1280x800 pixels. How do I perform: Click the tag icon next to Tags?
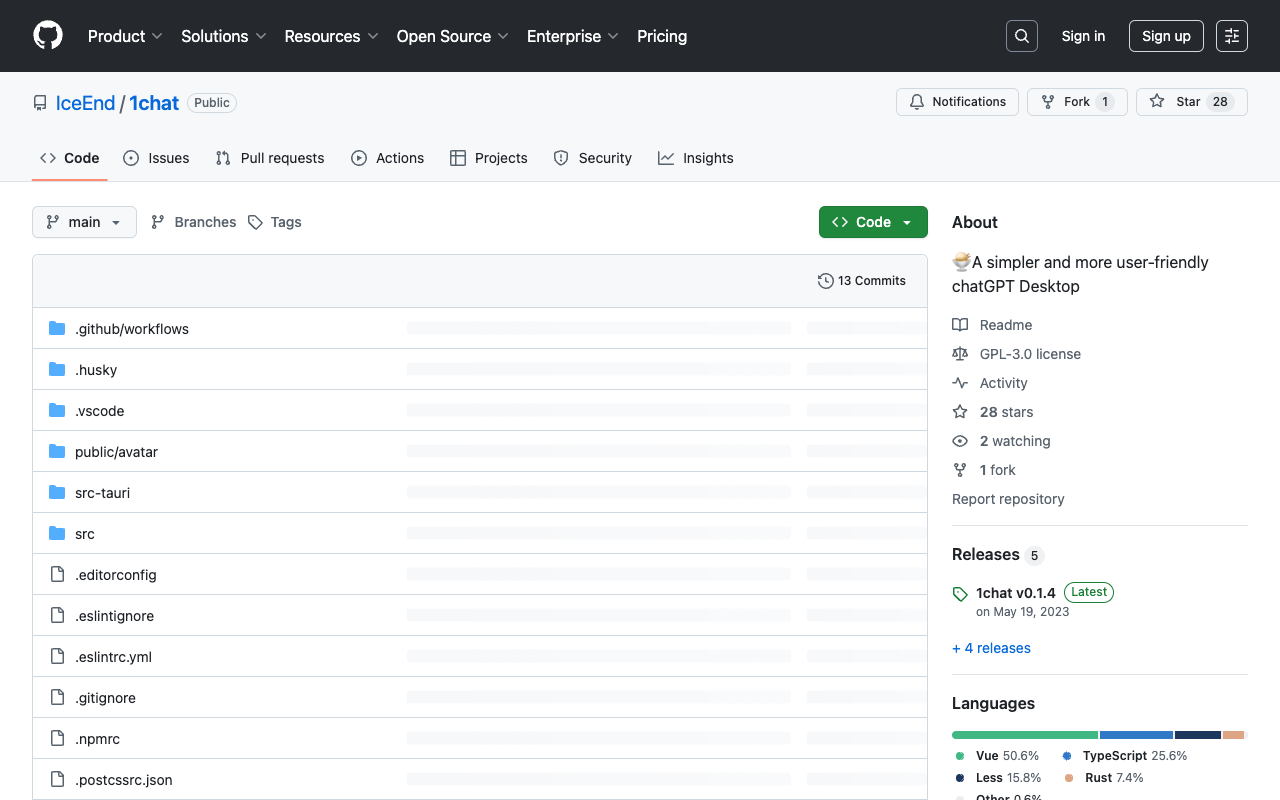pos(255,222)
